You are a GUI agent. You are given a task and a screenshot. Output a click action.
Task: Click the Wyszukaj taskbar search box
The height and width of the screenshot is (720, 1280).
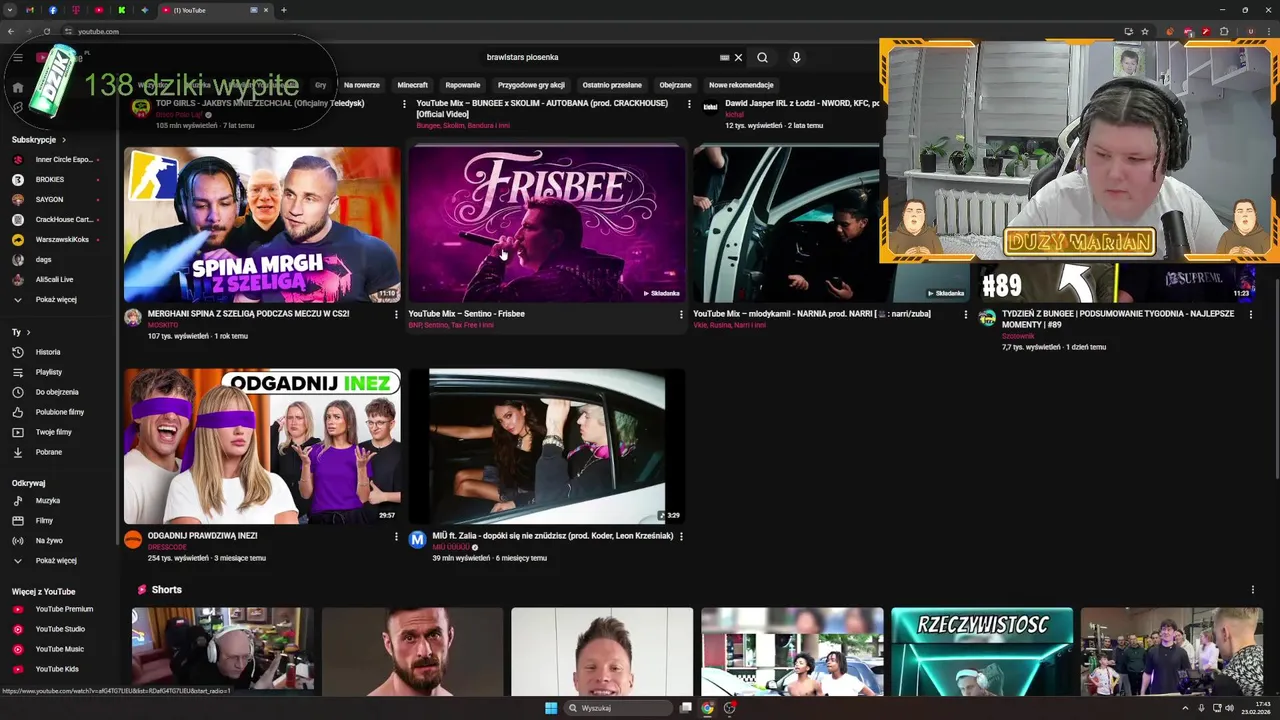617,708
